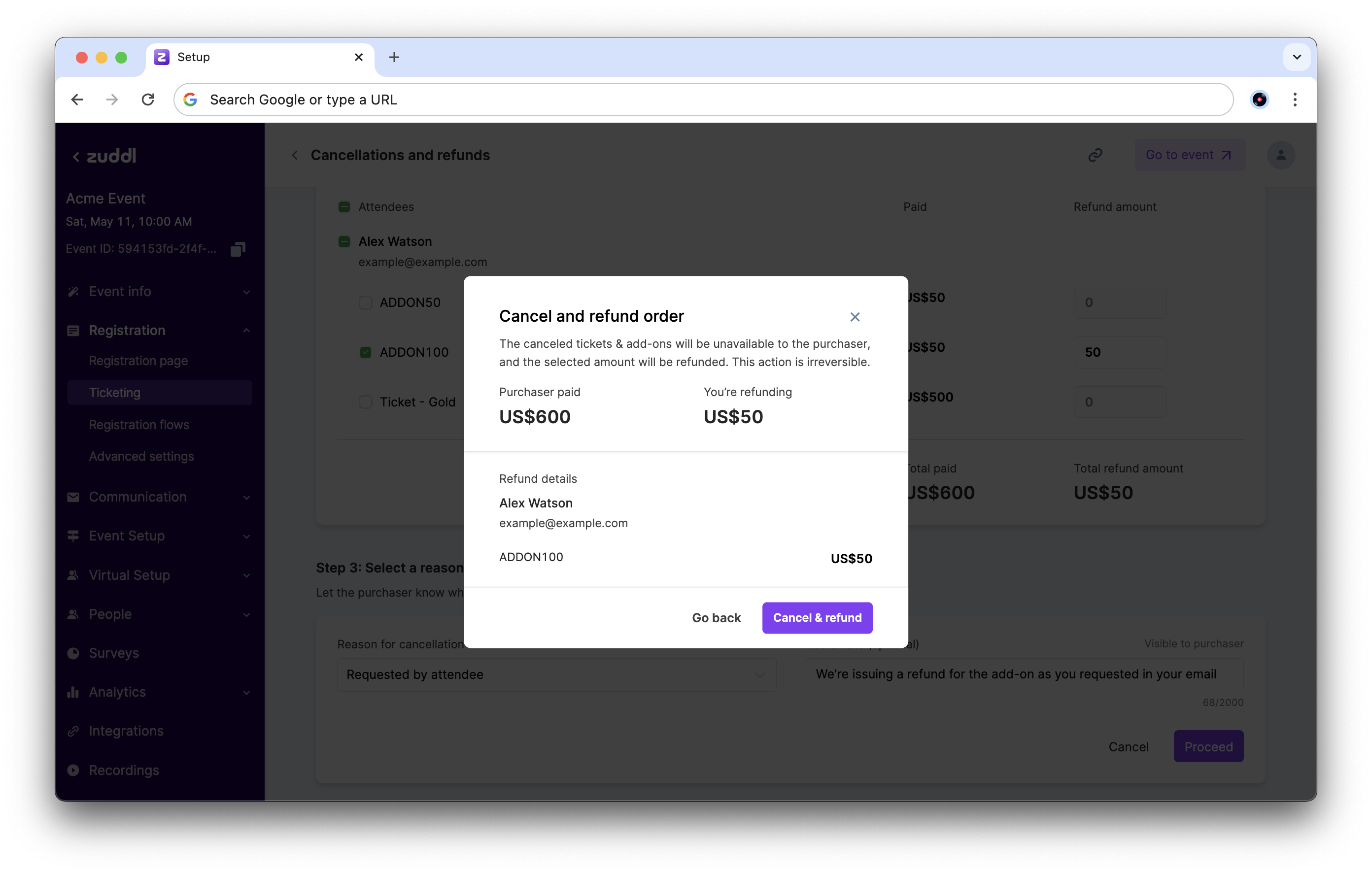Click the copy event link icon
Image resolution: width=1372 pixels, height=874 pixels.
(x=1095, y=155)
